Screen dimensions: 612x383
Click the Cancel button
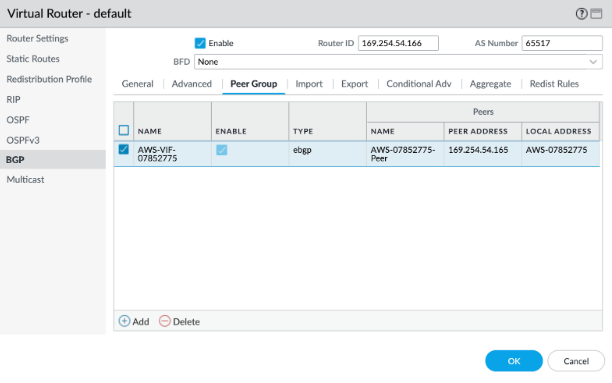click(576, 361)
